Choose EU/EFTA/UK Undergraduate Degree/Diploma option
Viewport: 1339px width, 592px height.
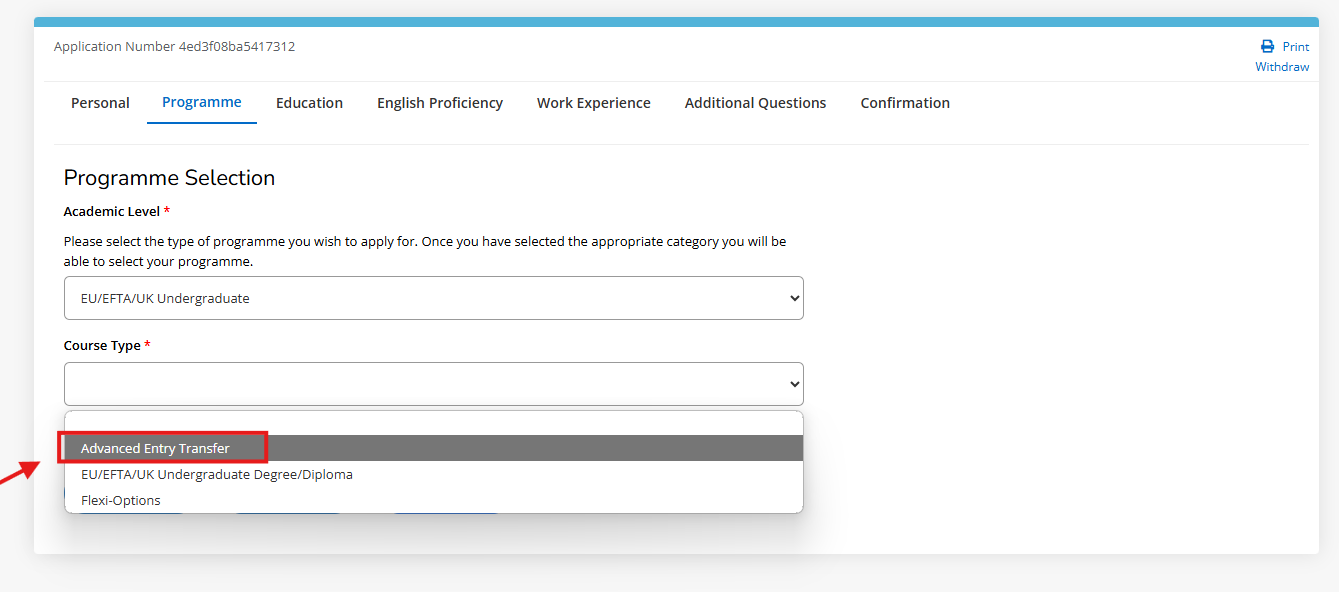coord(217,474)
